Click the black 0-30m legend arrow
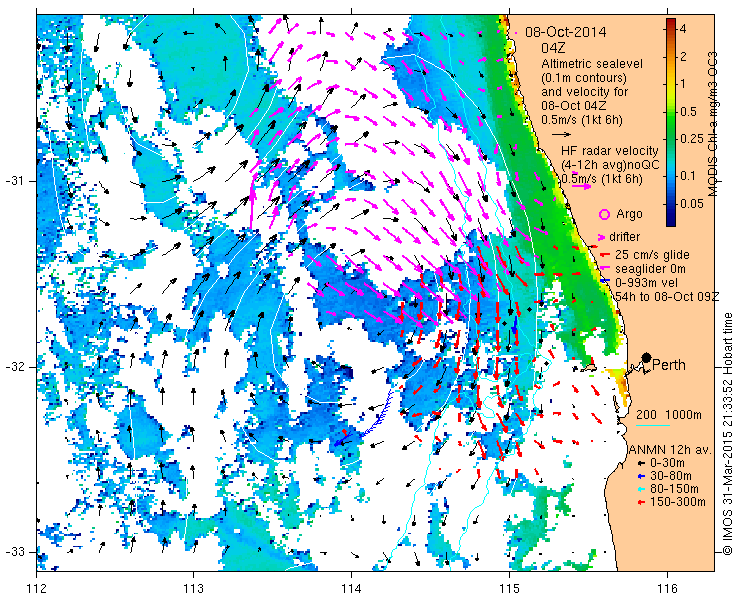Image resolution: width=740 pixels, height=600 pixels. click(x=640, y=464)
